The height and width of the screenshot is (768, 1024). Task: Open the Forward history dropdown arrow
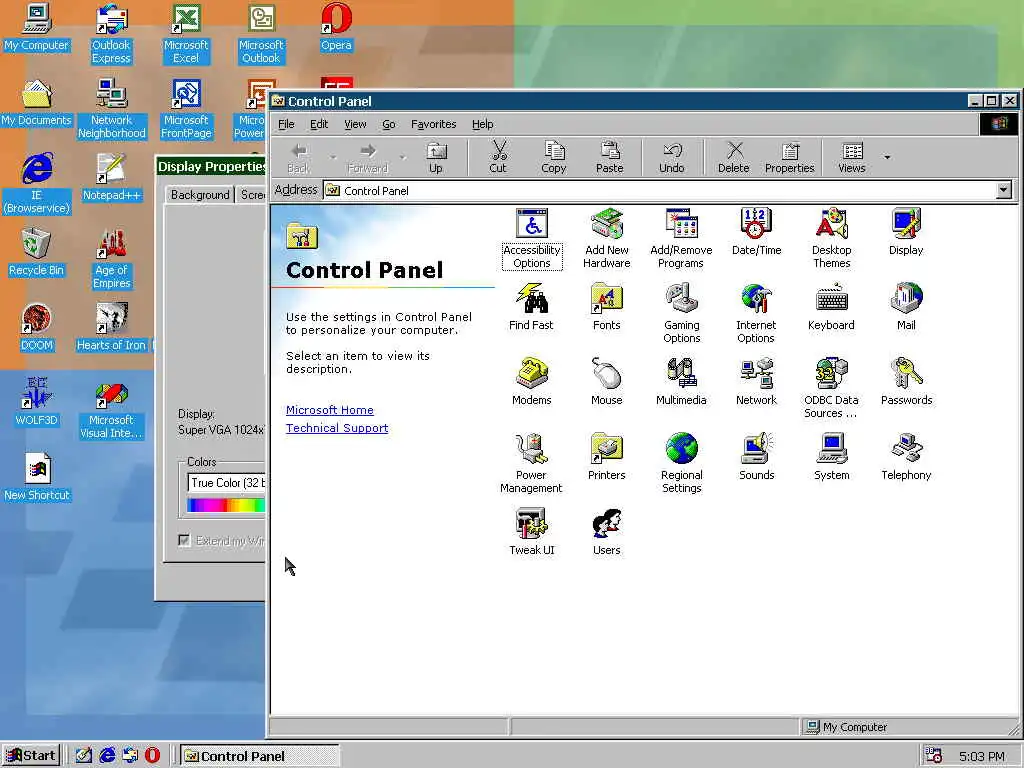click(x=403, y=157)
